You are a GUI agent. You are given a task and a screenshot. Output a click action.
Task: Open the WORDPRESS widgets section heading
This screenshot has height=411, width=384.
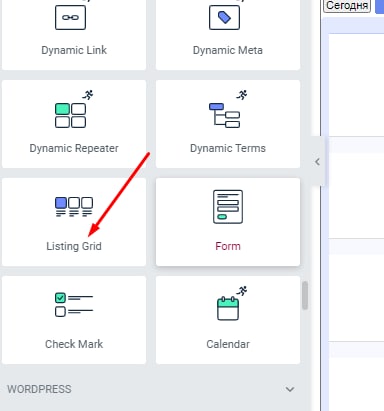click(x=39, y=389)
